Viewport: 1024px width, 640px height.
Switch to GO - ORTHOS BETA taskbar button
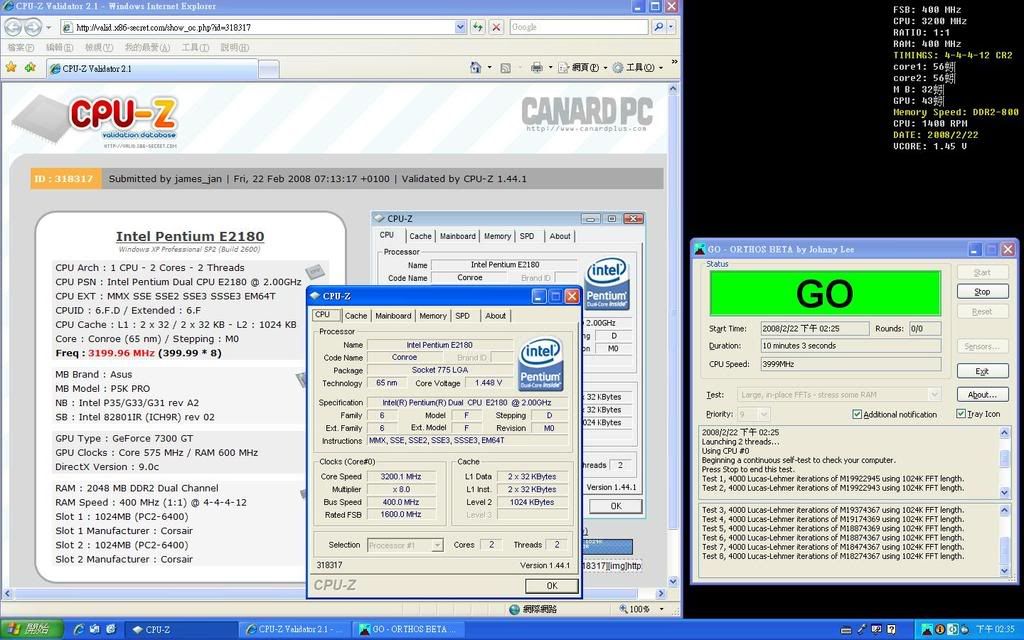click(409, 630)
